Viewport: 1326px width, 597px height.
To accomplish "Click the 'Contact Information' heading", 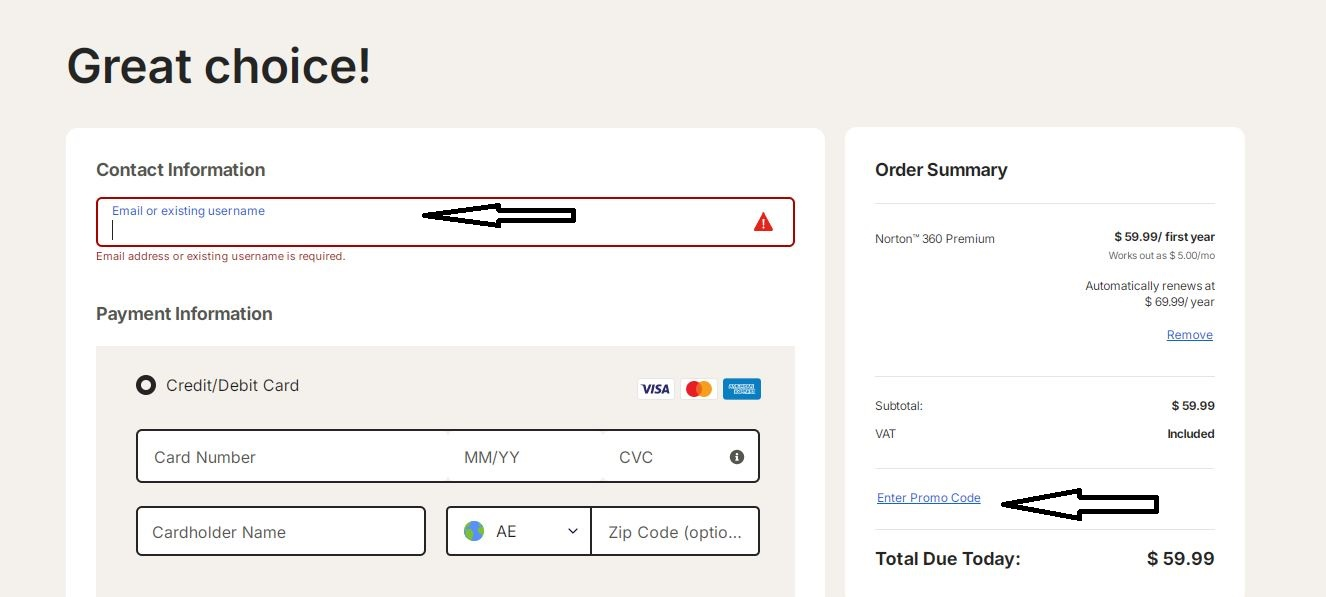I will [181, 170].
